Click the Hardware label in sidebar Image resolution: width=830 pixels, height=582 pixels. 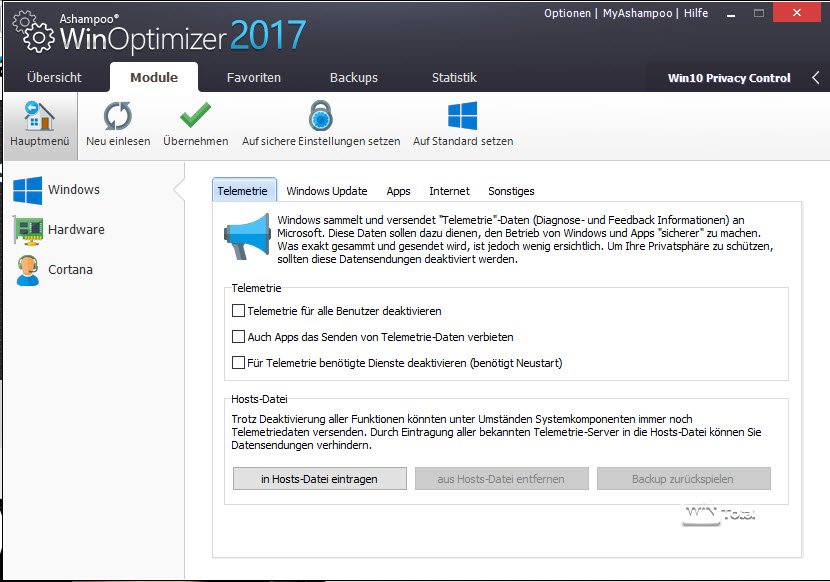tap(76, 229)
